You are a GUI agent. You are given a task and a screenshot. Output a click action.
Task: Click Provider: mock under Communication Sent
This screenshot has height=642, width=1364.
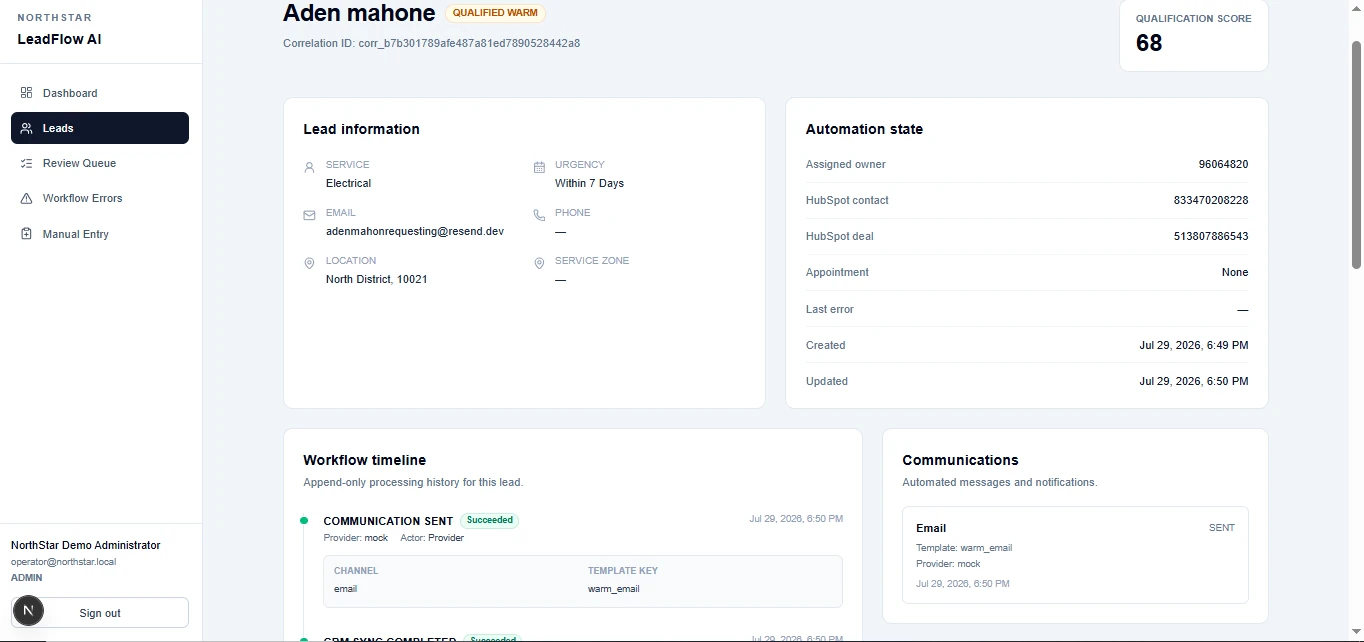[355, 538]
